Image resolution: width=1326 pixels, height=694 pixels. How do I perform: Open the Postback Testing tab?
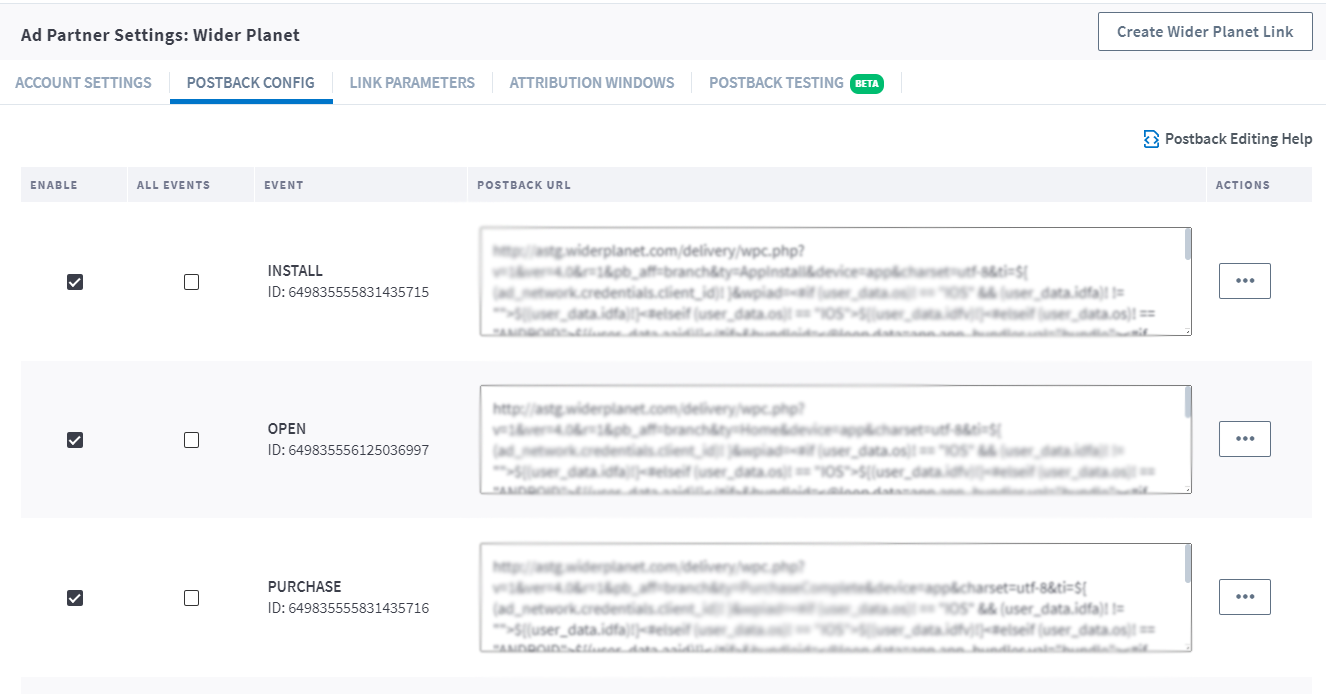pos(776,83)
